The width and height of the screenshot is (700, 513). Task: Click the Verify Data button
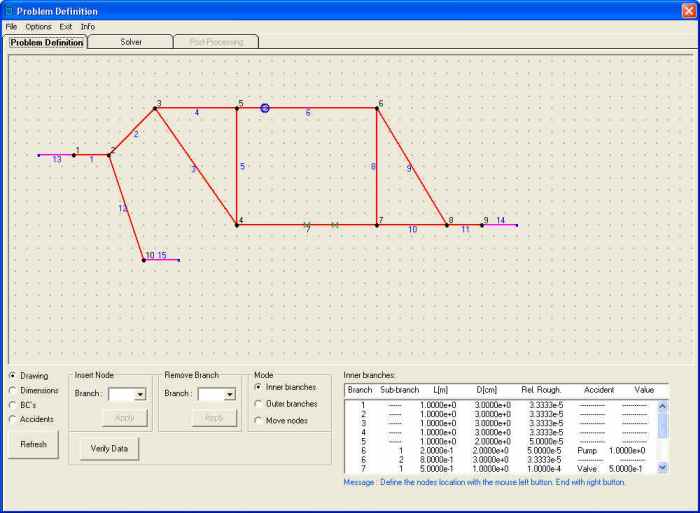click(109, 449)
